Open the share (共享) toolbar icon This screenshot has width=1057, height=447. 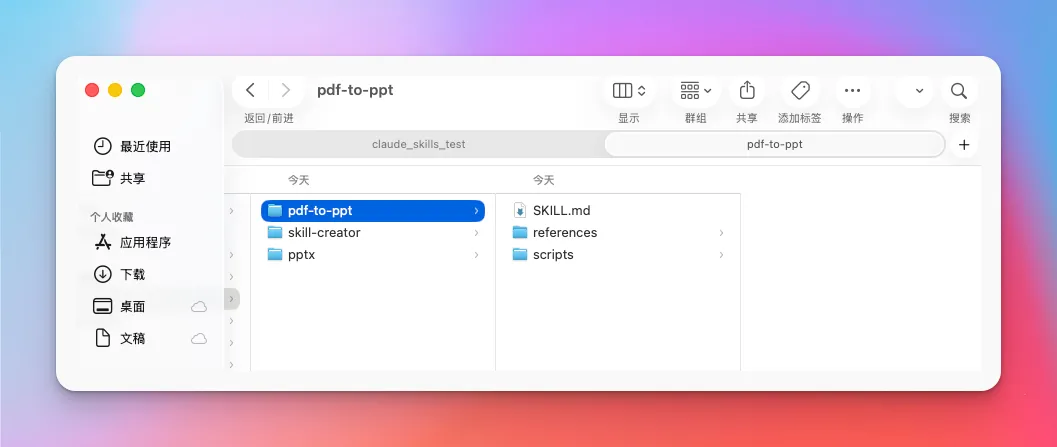(747, 91)
